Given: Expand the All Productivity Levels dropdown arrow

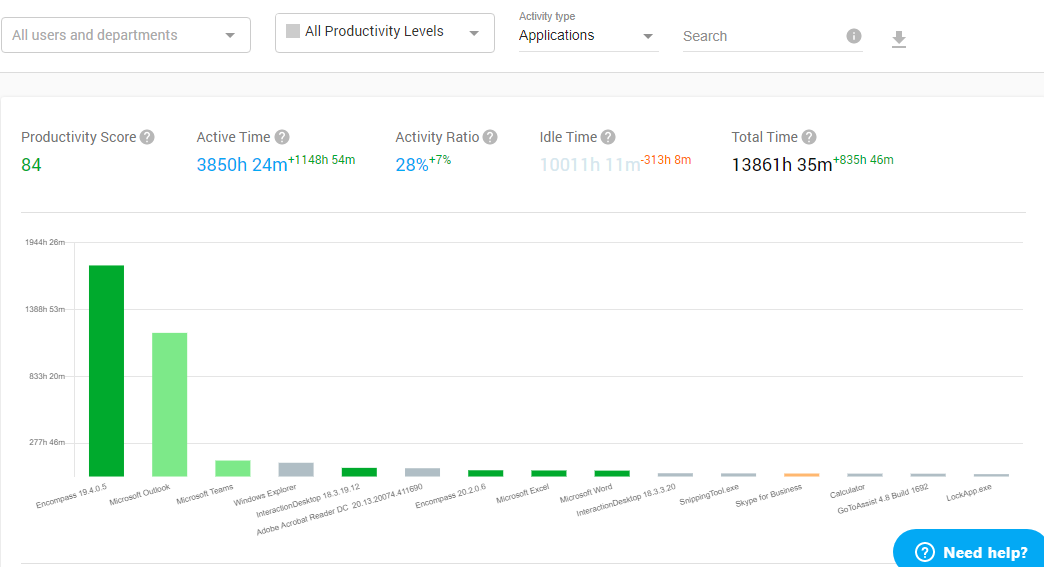Looking at the screenshot, I should tap(474, 32).
